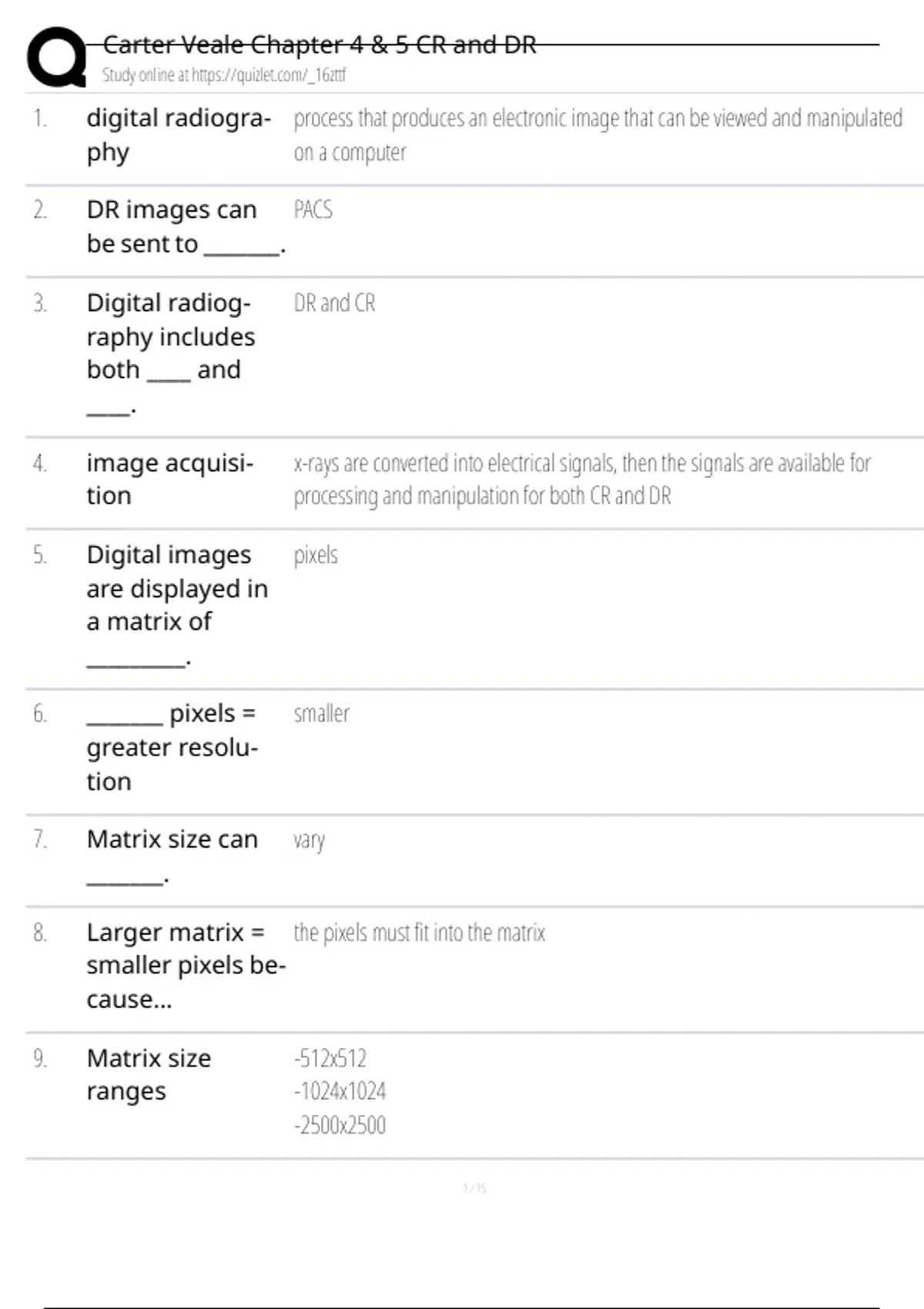Image resolution: width=924 pixels, height=1309 pixels.
Task: Click the item number 5 label
Action: pyautogui.click(x=40, y=554)
